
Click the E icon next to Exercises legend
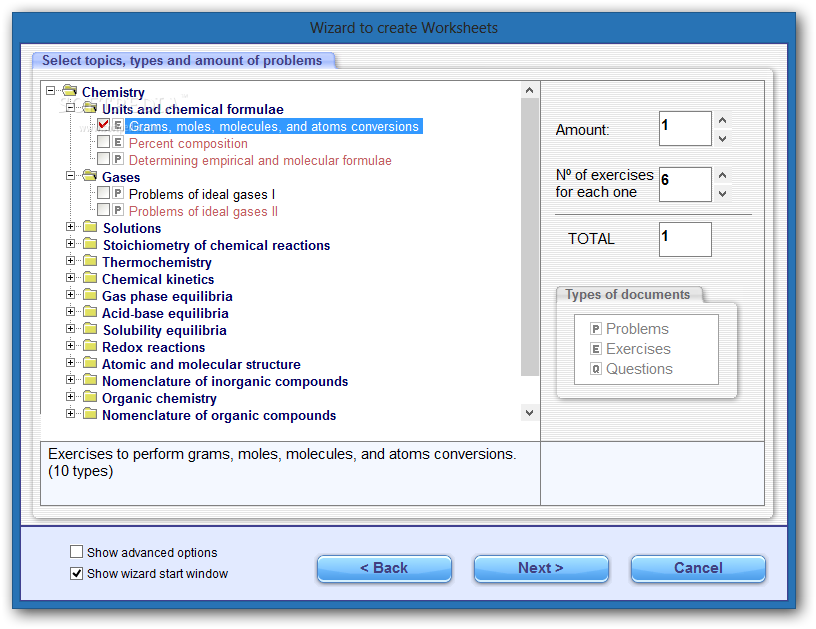[596, 349]
